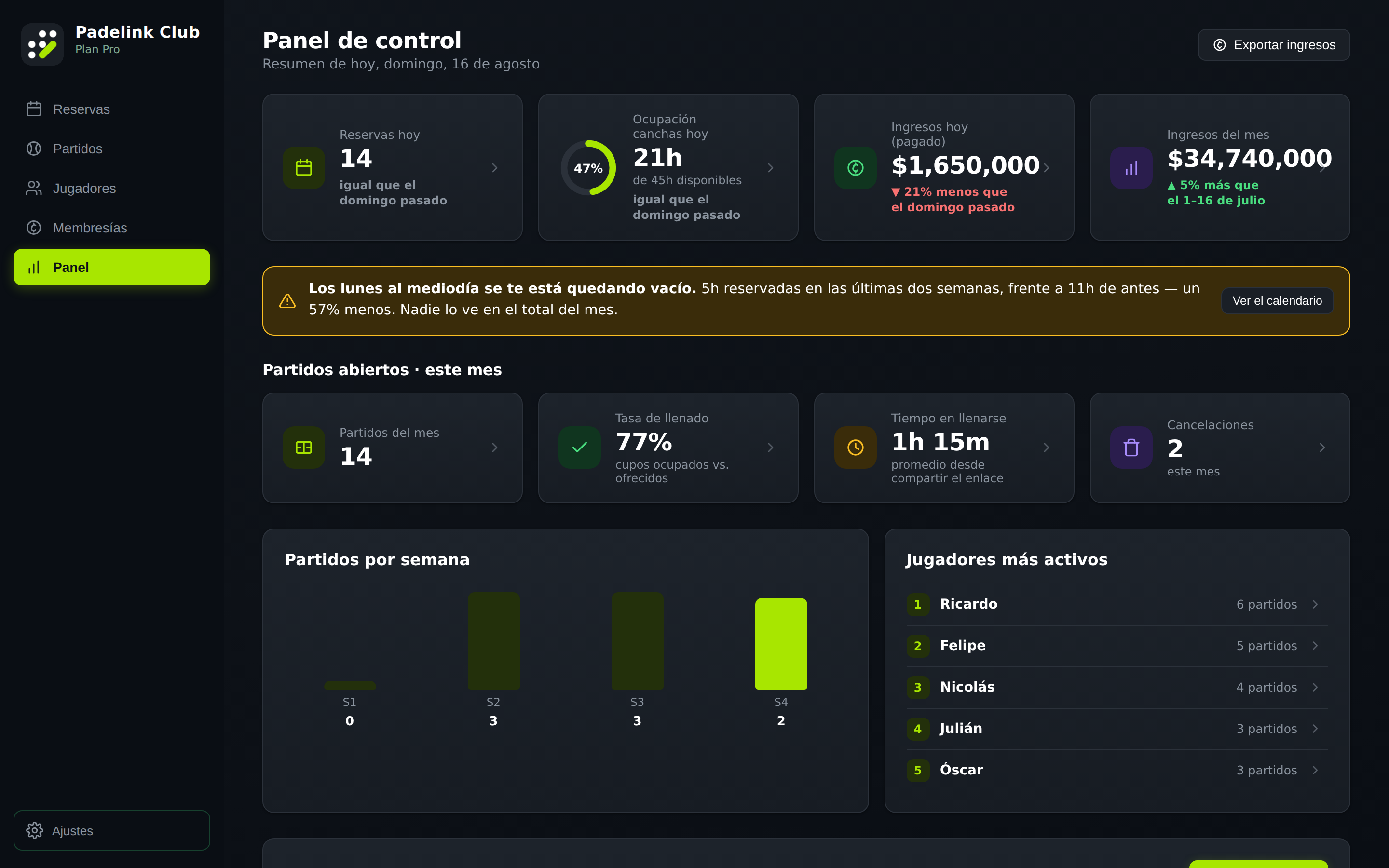The image size is (1389, 868).
Task: Open Nicolás's row chevron
Action: pos(1316,687)
